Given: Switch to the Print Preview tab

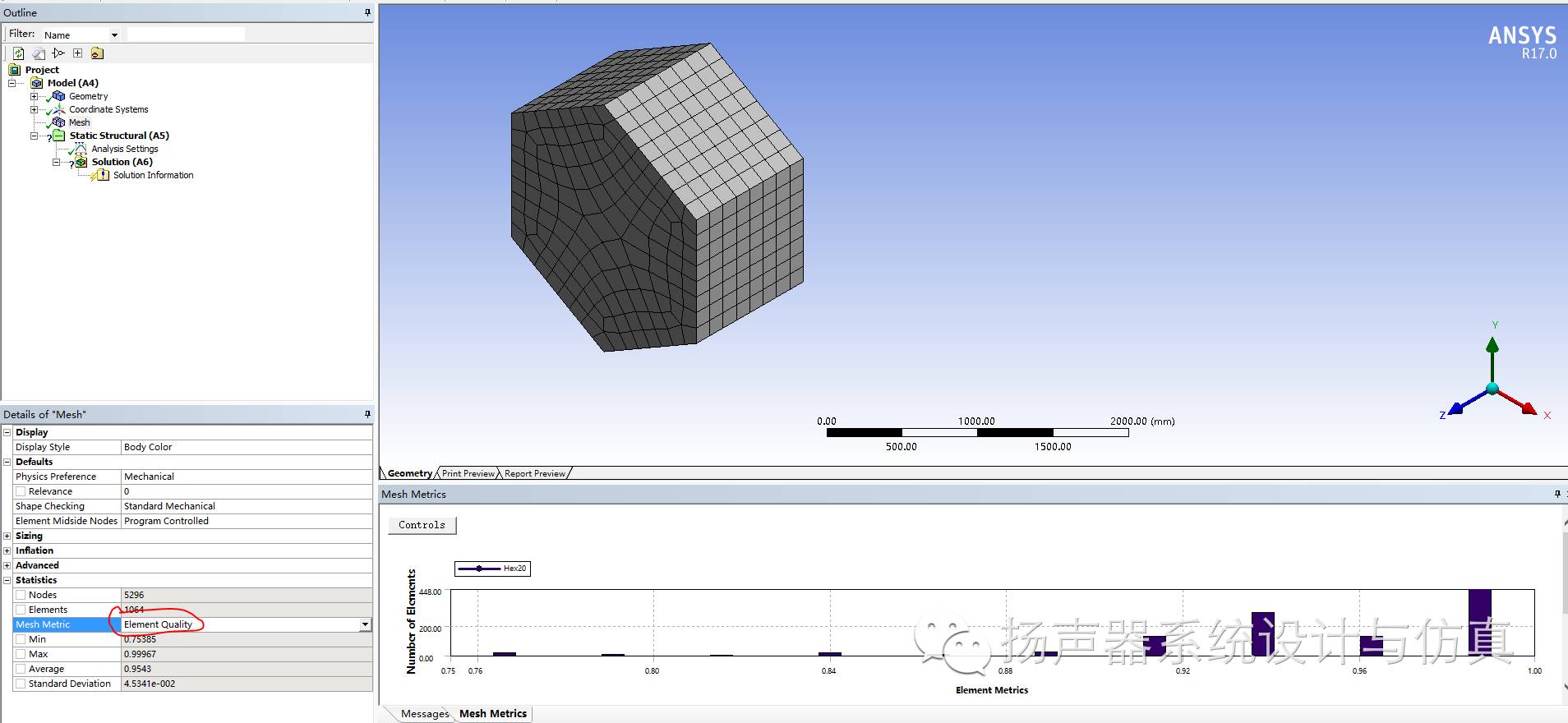Looking at the screenshot, I should point(468,473).
